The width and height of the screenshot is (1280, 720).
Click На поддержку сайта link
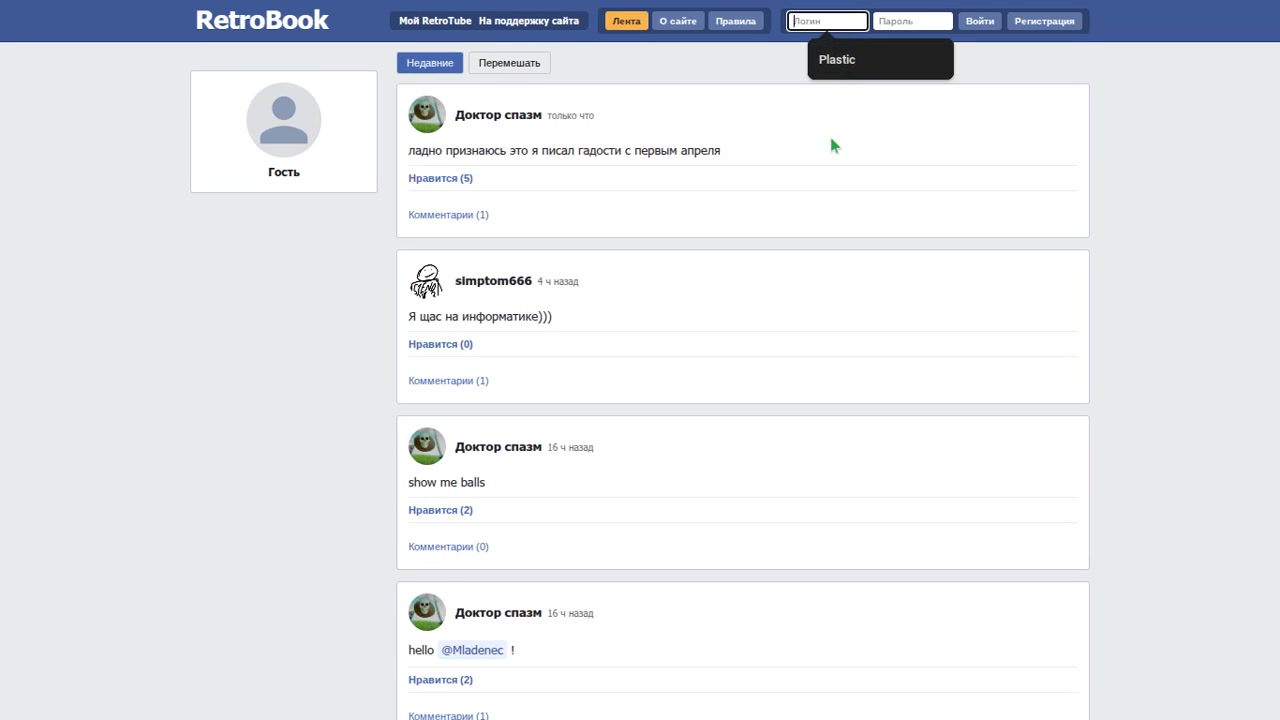pyautogui.click(x=528, y=21)
